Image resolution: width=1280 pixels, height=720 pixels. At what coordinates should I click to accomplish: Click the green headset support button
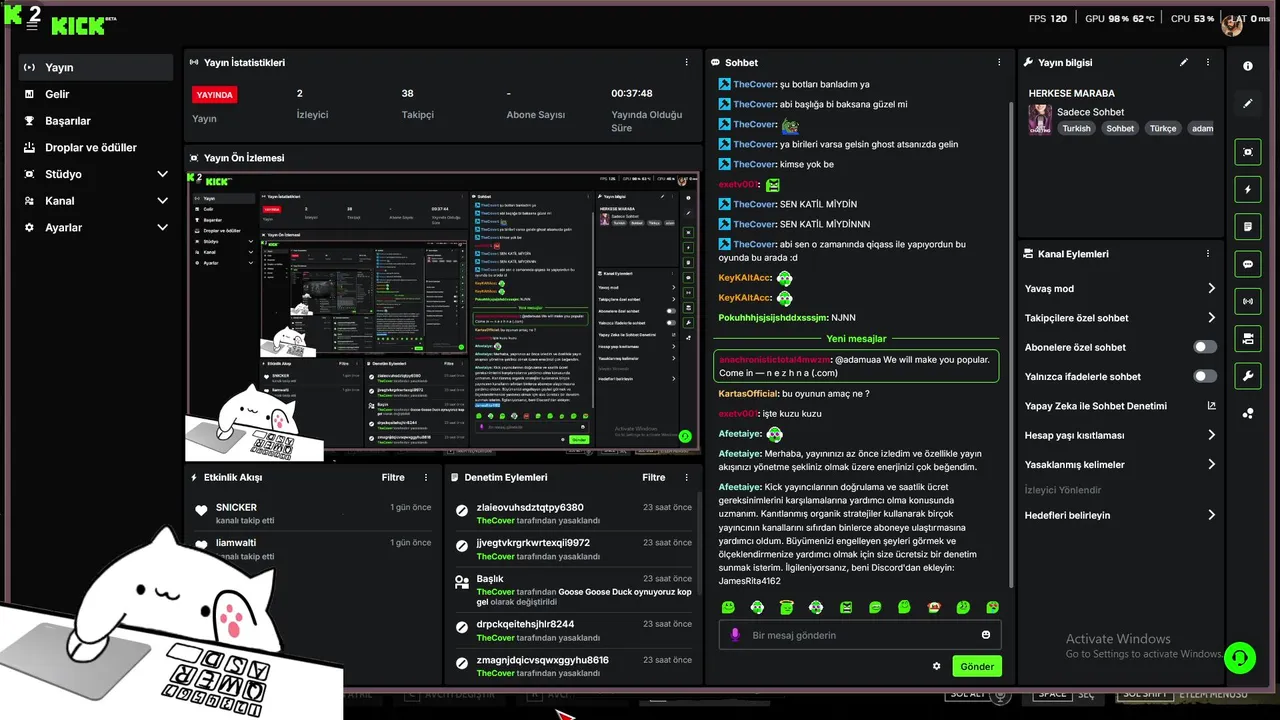click(1240, 657)
